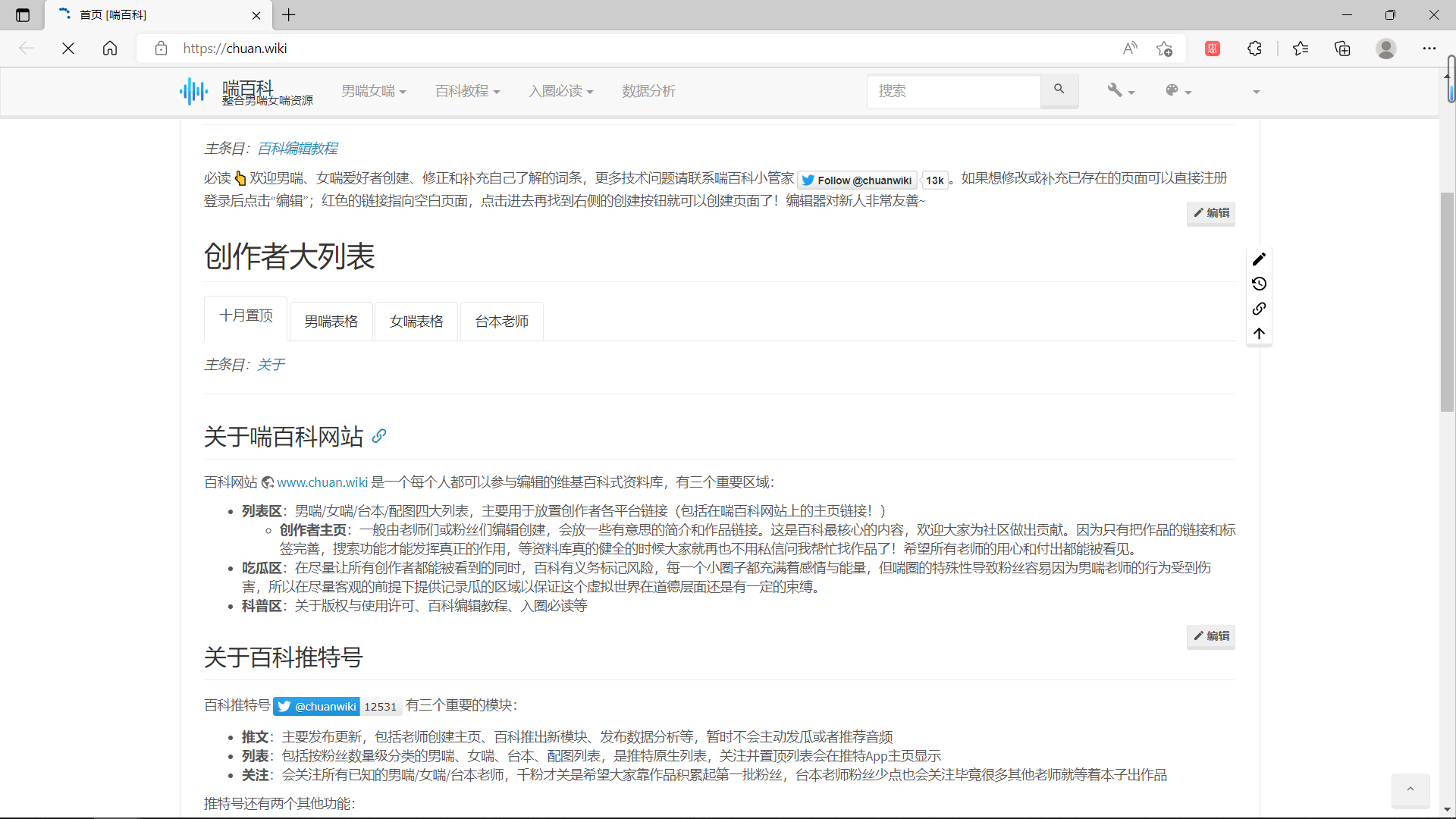Viewport: 1456px width, 819px height.
Task: Open the wrench tools menu
Action: (x=1119, y=91)
